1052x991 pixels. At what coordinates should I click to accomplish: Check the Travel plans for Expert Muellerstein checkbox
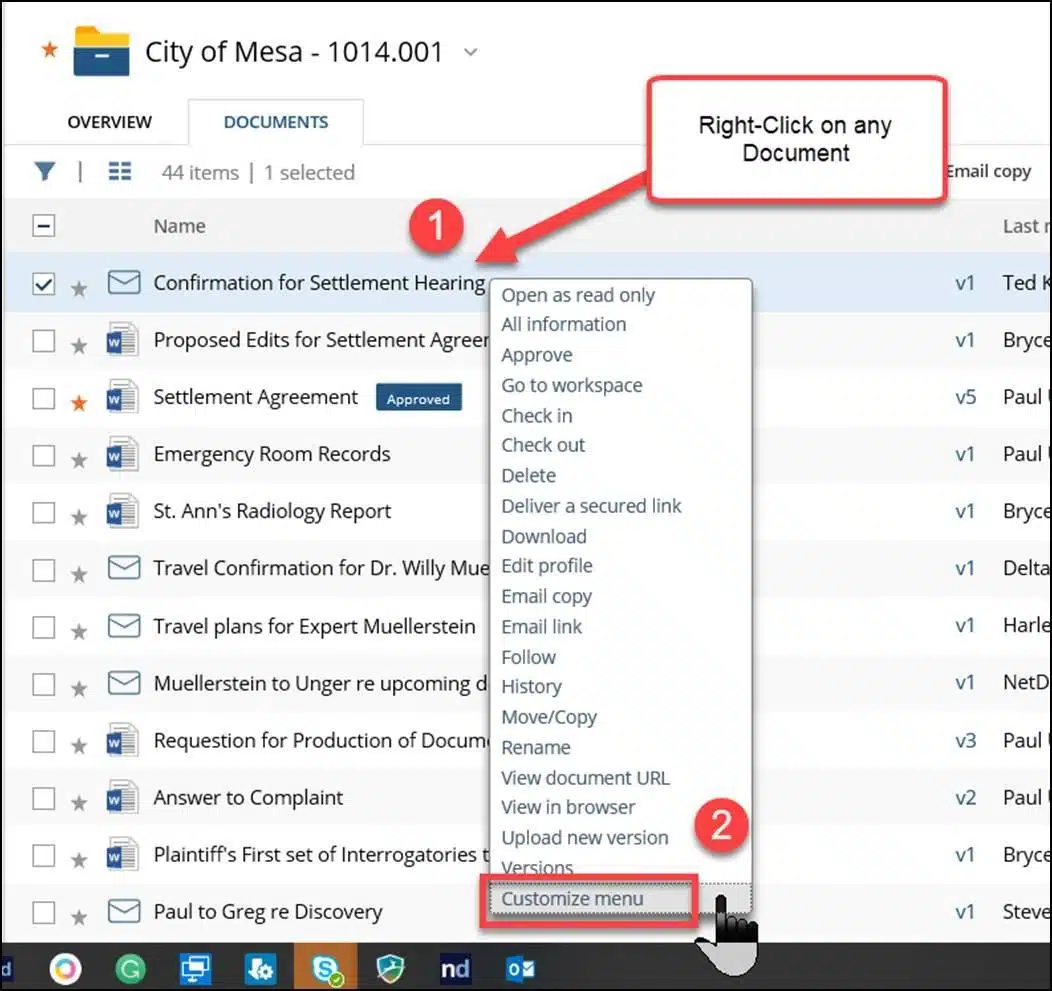[x=44, y=627]
